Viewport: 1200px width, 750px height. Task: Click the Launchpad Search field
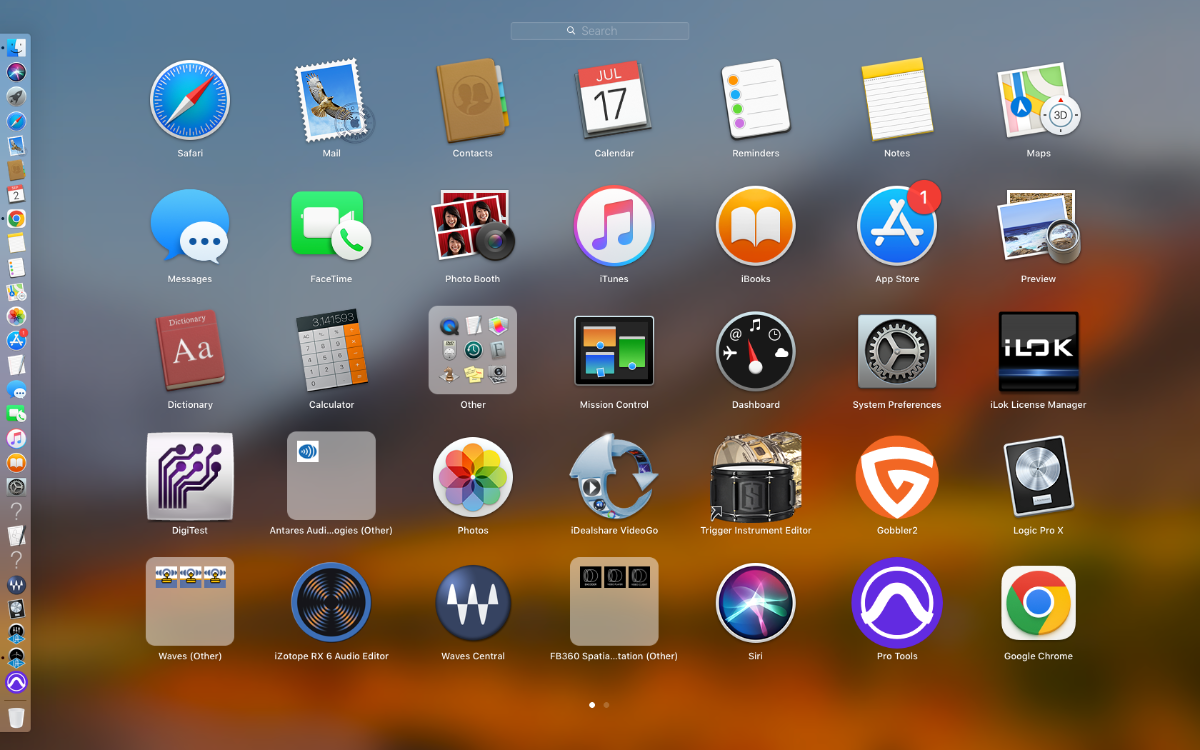pyautogui.click(x=600, y=31)
